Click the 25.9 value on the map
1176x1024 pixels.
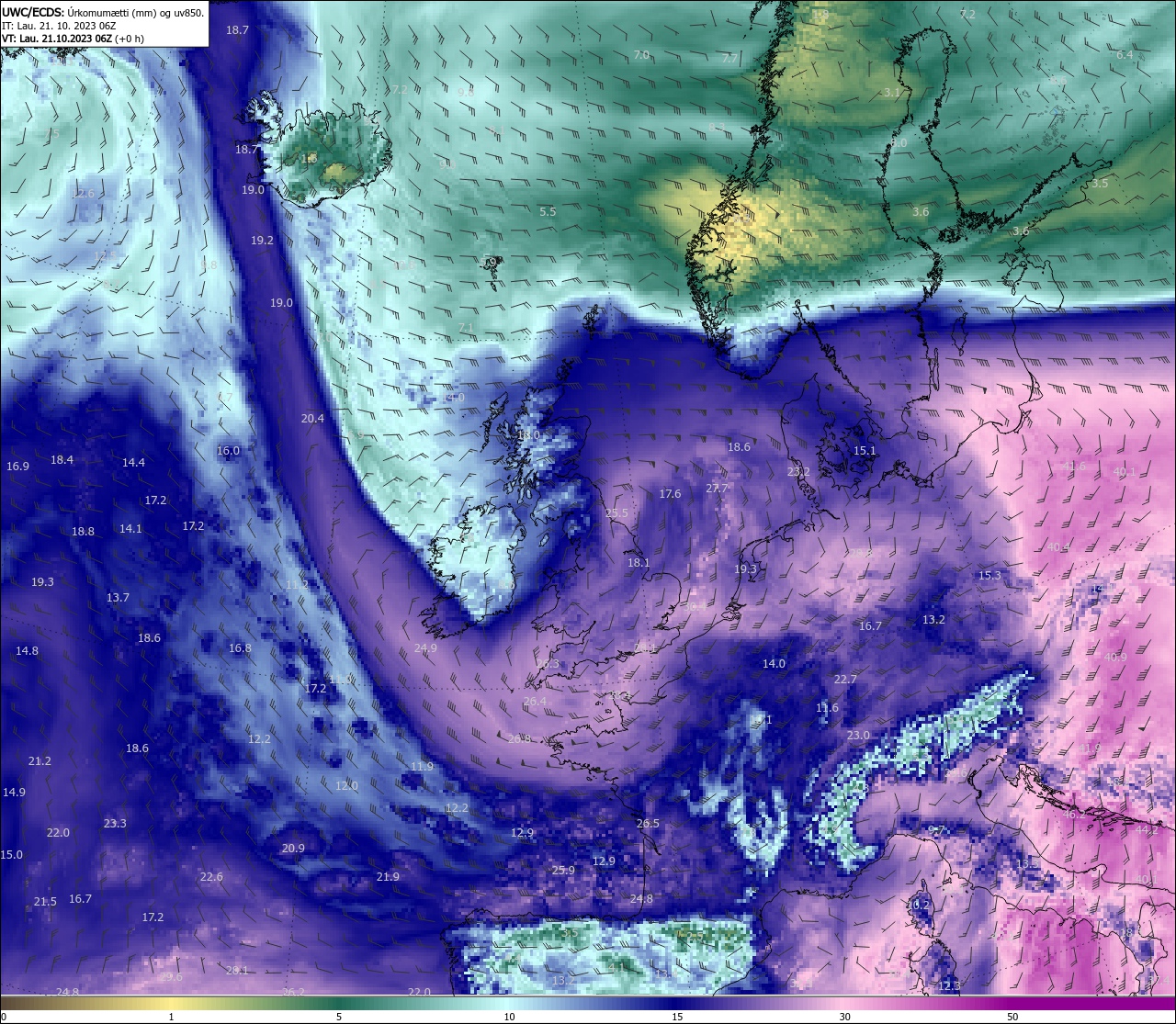[563, 871]
